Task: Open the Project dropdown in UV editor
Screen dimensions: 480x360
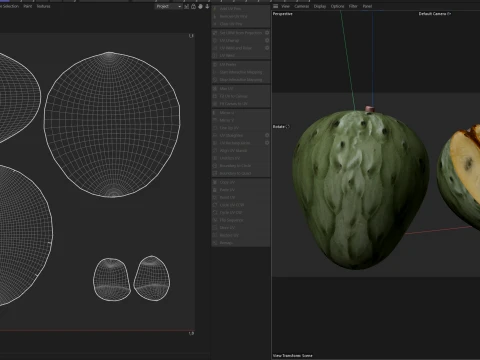Action: [x=168, y=6]
